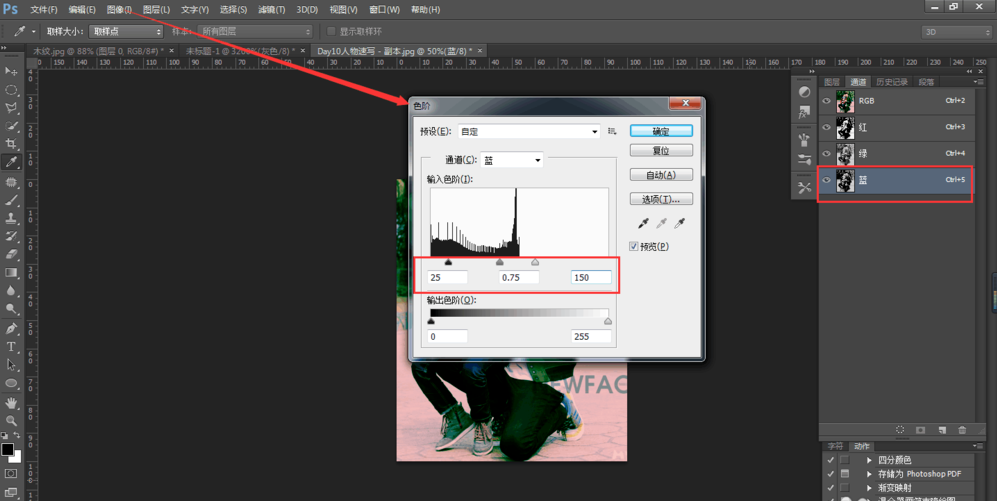Open the 取样大小 dropdown
The height and width of the screenshot is (501, 997).
(126, 31)
